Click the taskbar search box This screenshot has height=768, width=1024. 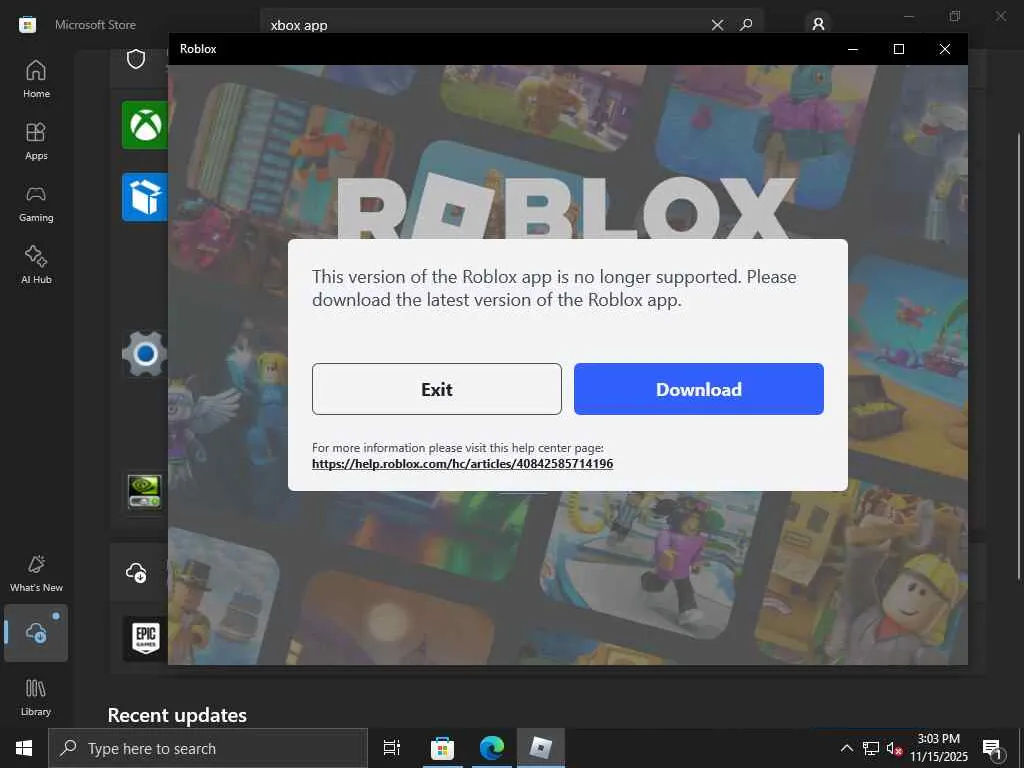coord(208,748)
